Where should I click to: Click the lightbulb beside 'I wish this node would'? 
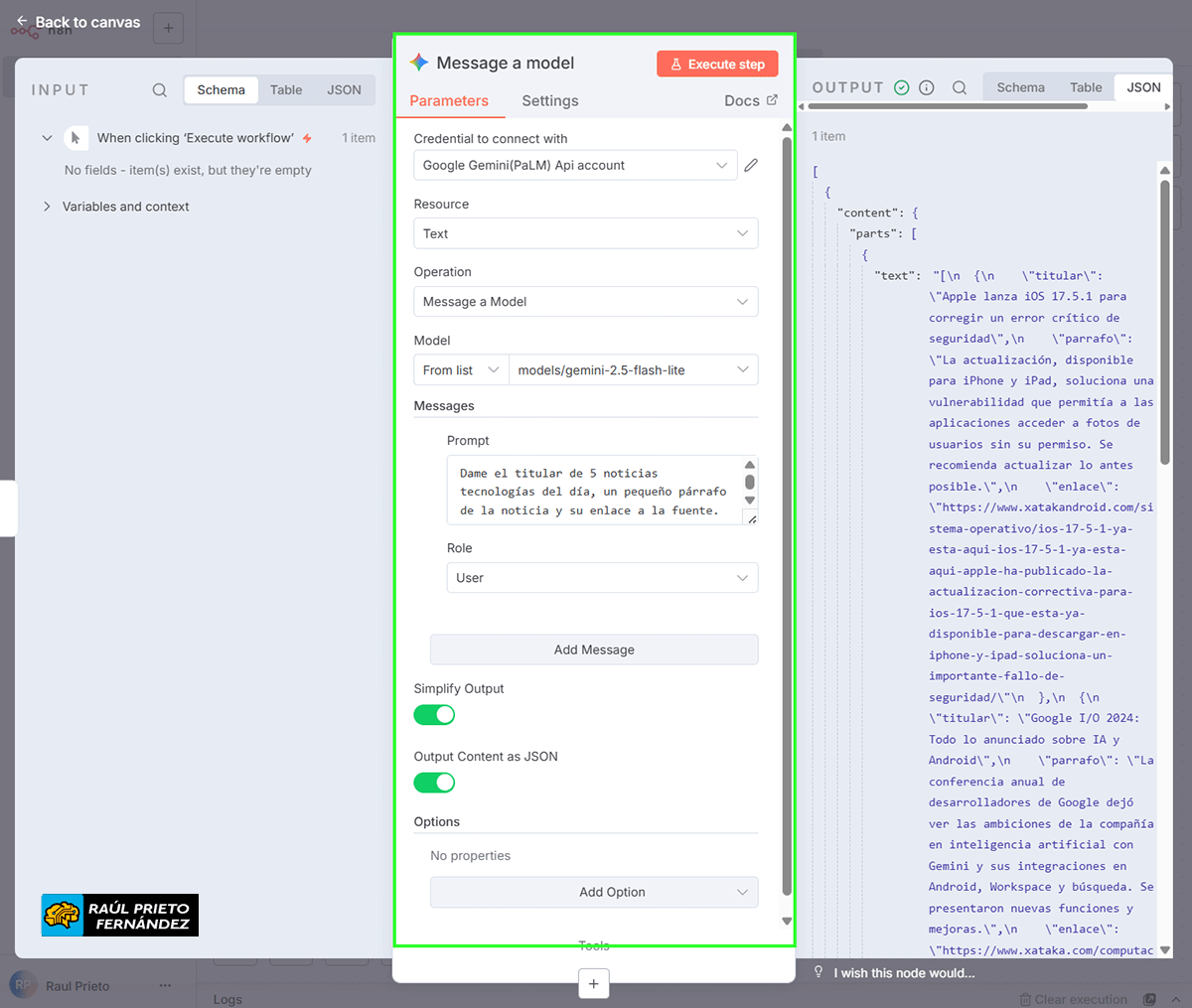tap(819, 972)
